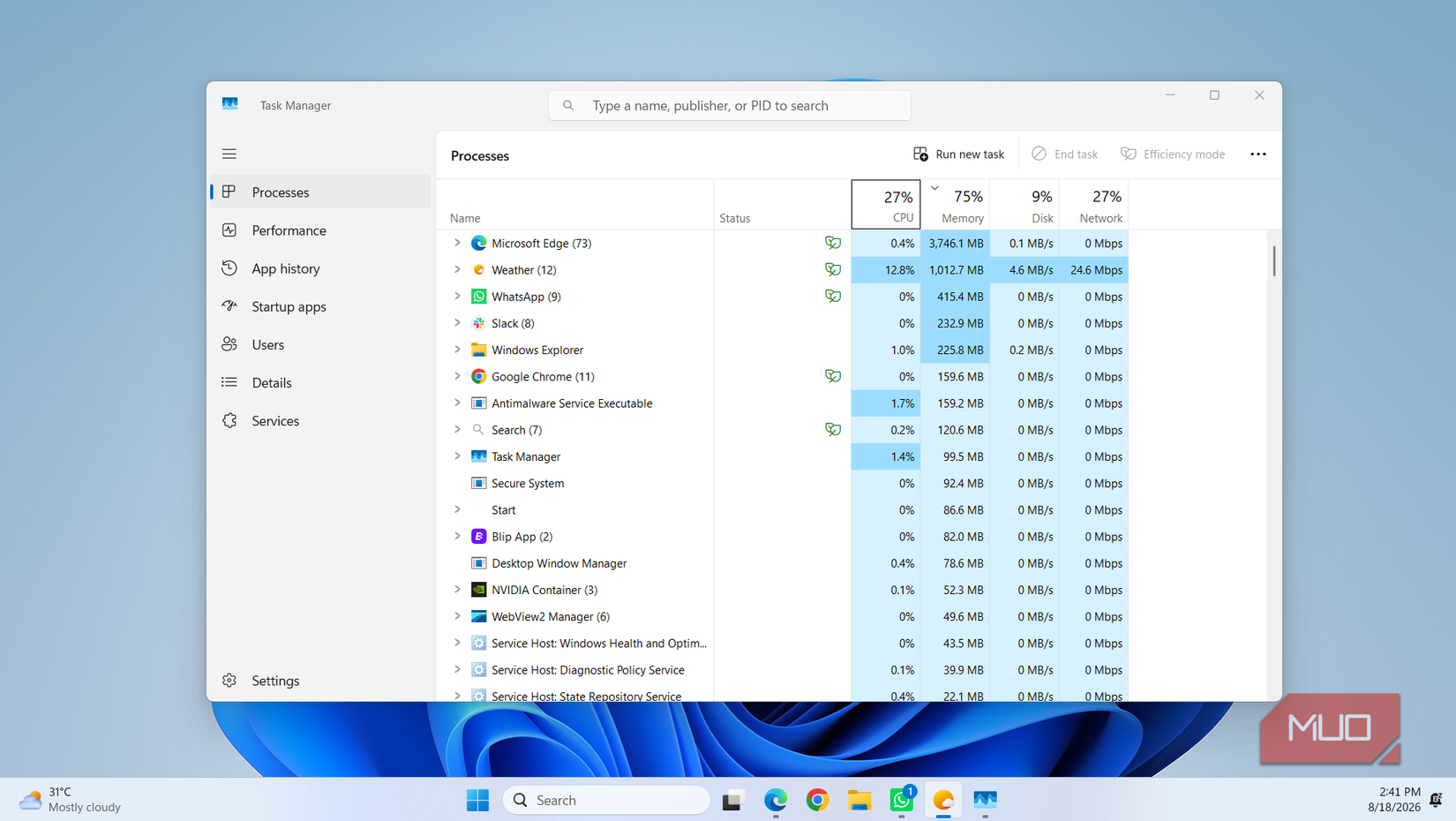
Task: Expand NVIDIA Container (3) group
Action: click(x=457, y=589)
